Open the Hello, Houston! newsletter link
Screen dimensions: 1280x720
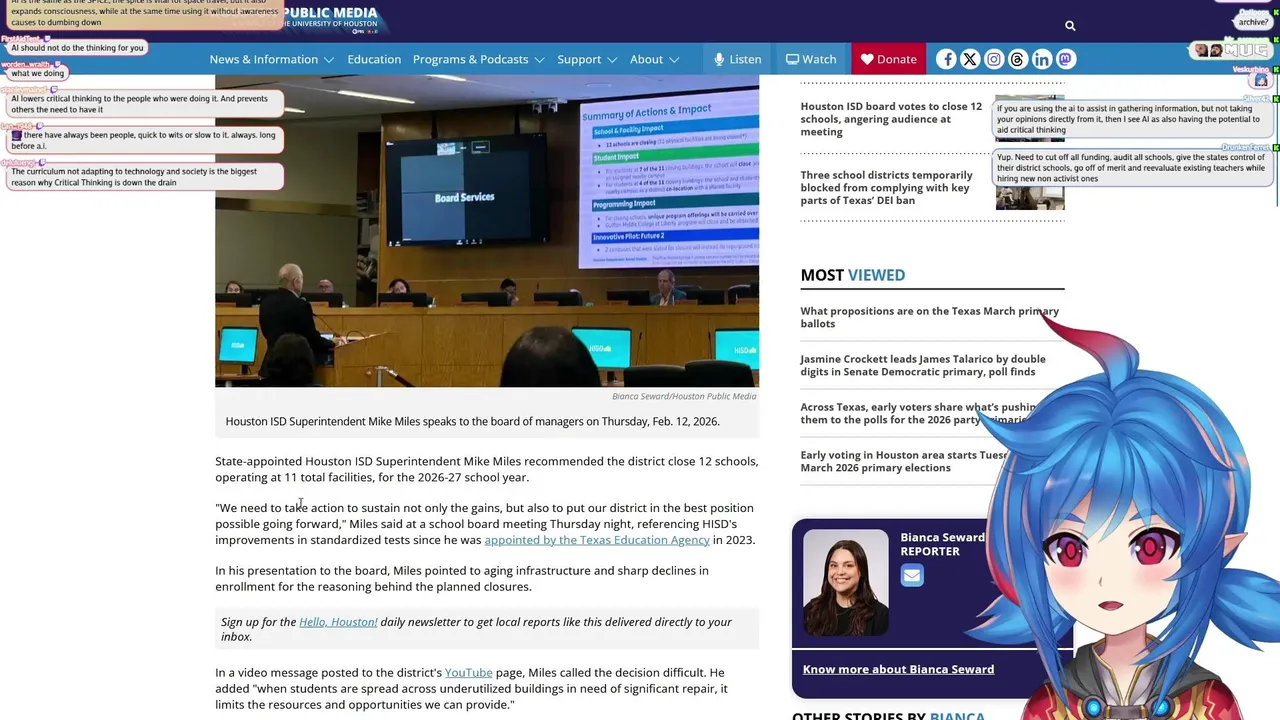(338, 622)
